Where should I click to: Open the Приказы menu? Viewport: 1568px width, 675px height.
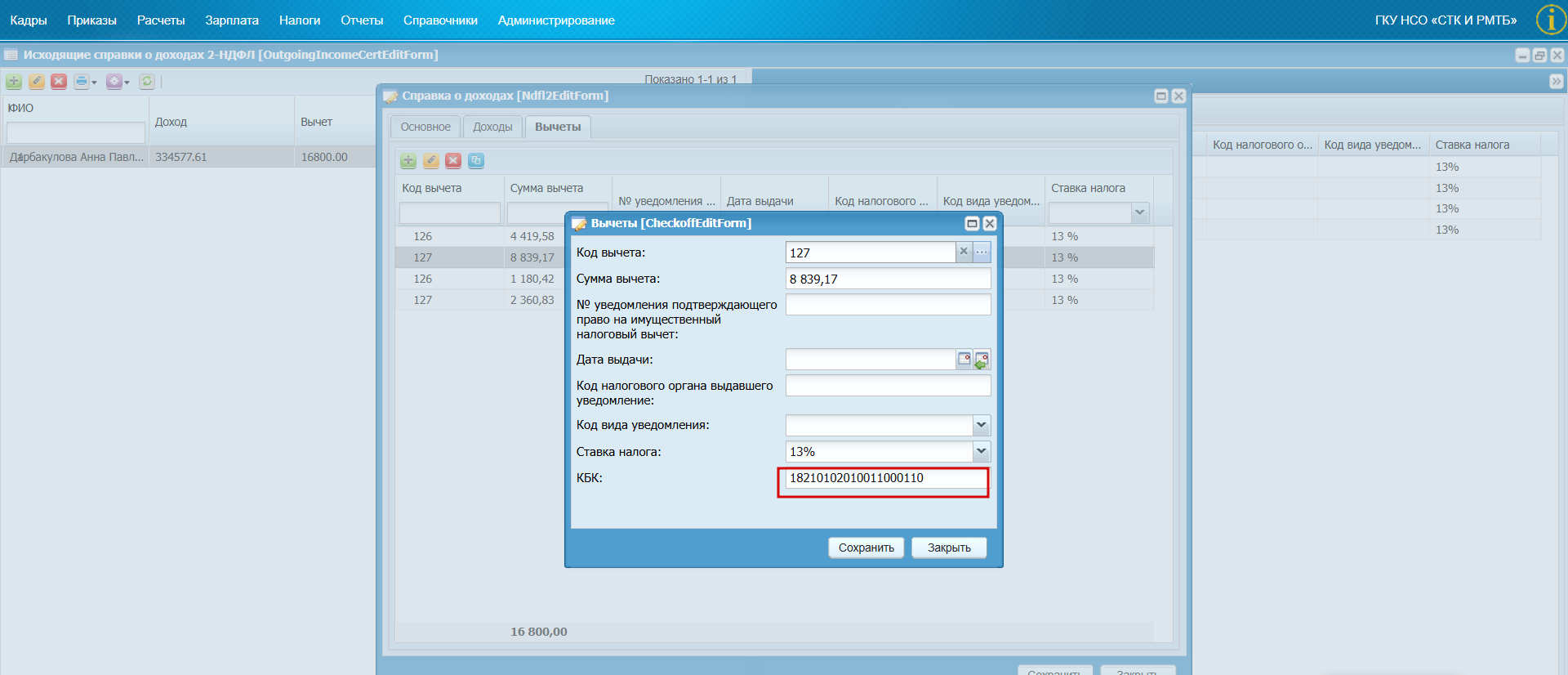(92, 20)
